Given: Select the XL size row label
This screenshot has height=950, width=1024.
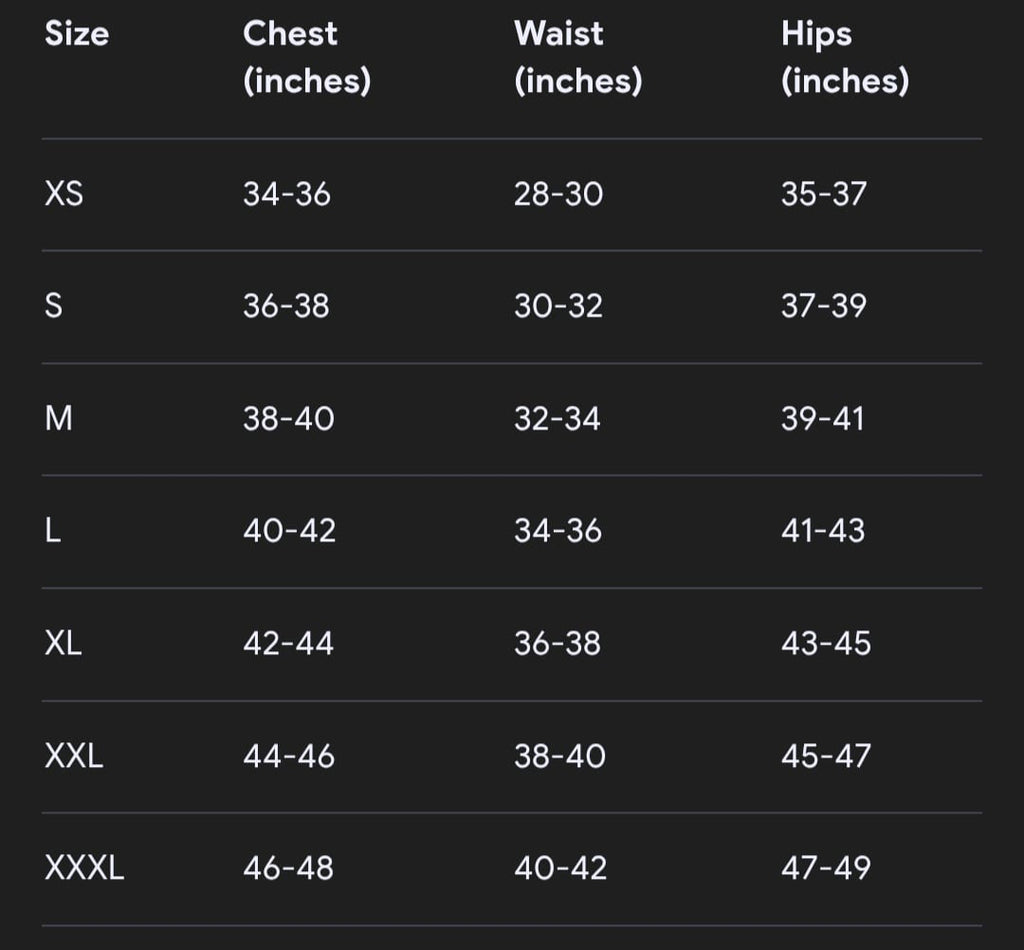Looking at the screenshot, I should pos(63,643).
